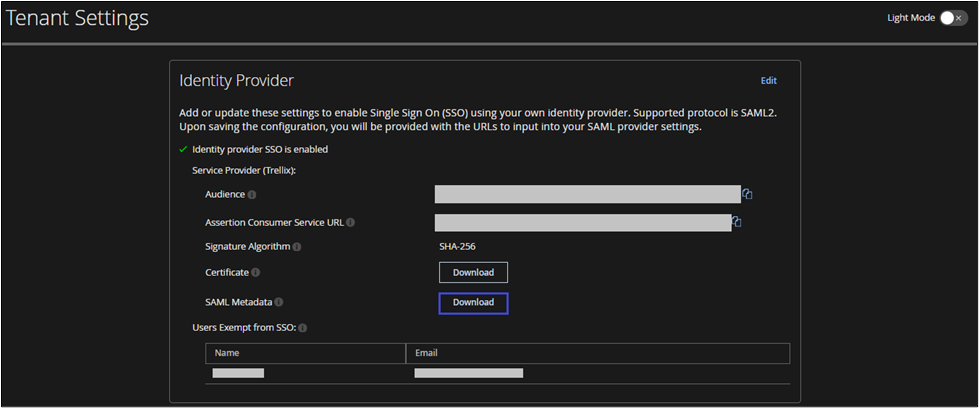Download the SAML Metadata file
979x408 pixels.
[x=473, y=303]
